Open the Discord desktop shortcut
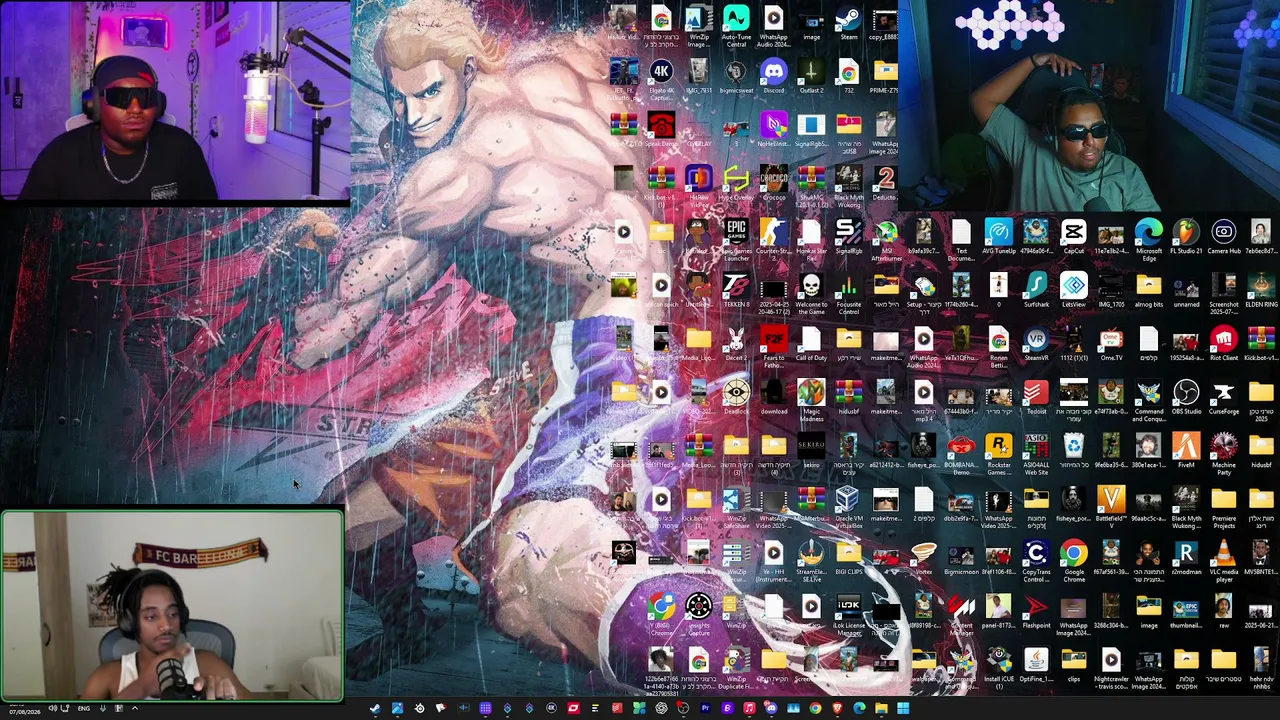This screenshot has height=720, width=1280. pyautogui.click(x=773, y=77)
